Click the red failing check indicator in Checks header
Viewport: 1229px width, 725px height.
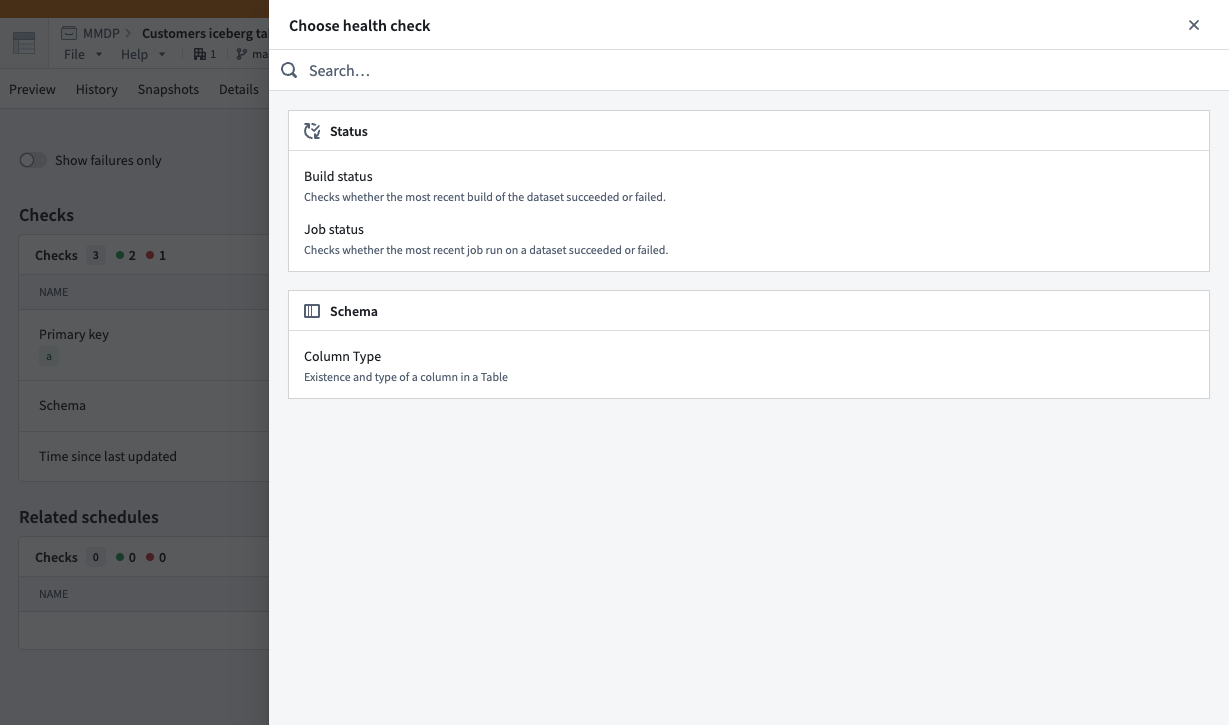click(151, 255)
